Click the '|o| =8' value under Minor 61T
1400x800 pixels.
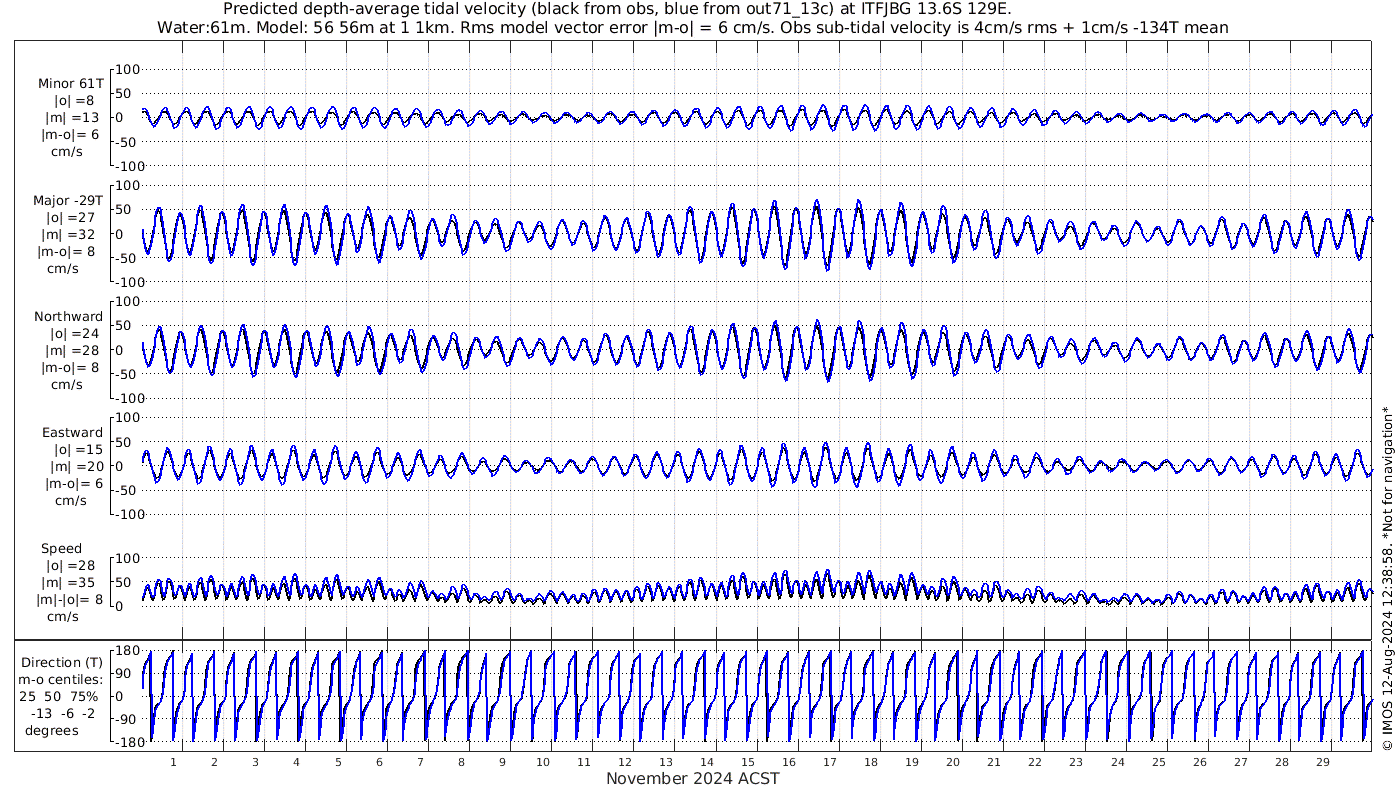click(74, 101)
